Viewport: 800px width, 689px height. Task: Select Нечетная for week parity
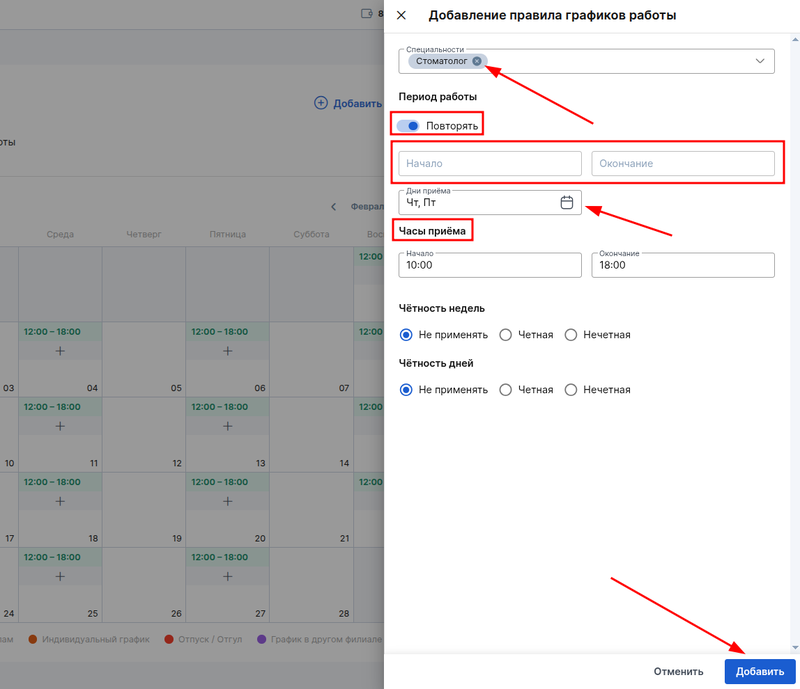pyautogui.click(x=571, y=335)
